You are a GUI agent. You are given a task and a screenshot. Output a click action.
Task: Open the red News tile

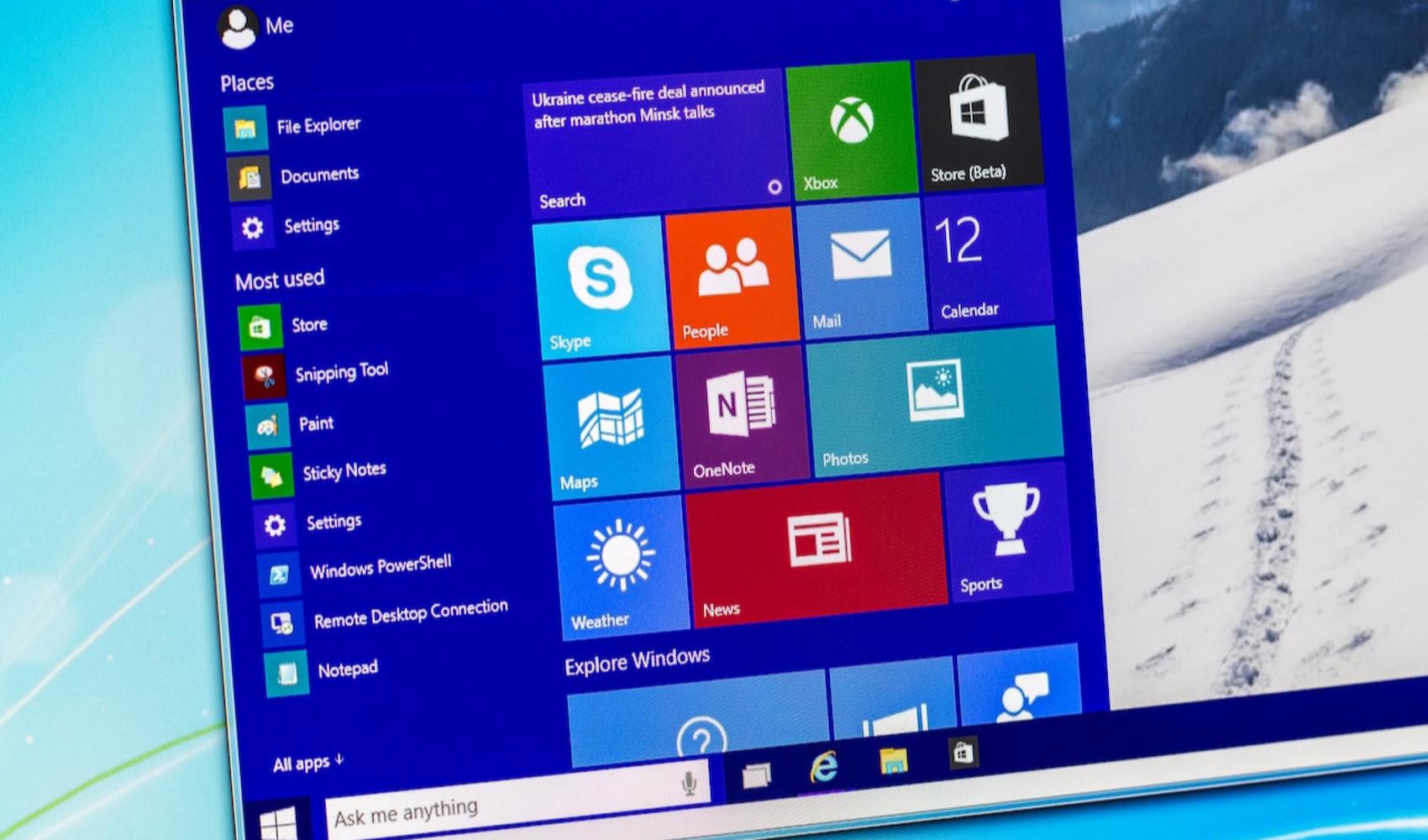coord(816,550)
